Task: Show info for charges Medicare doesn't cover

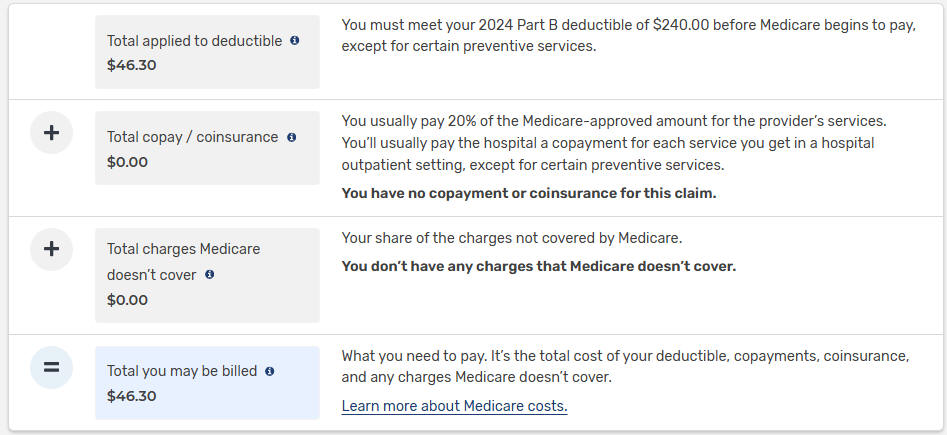Action: (209, 274)
